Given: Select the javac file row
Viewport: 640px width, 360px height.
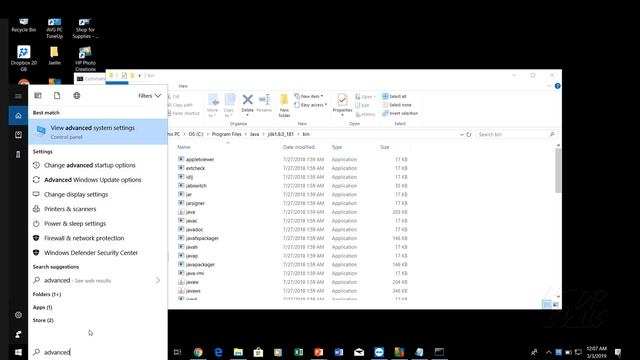Looking at the screenshot, I should (x=292, y=221).
